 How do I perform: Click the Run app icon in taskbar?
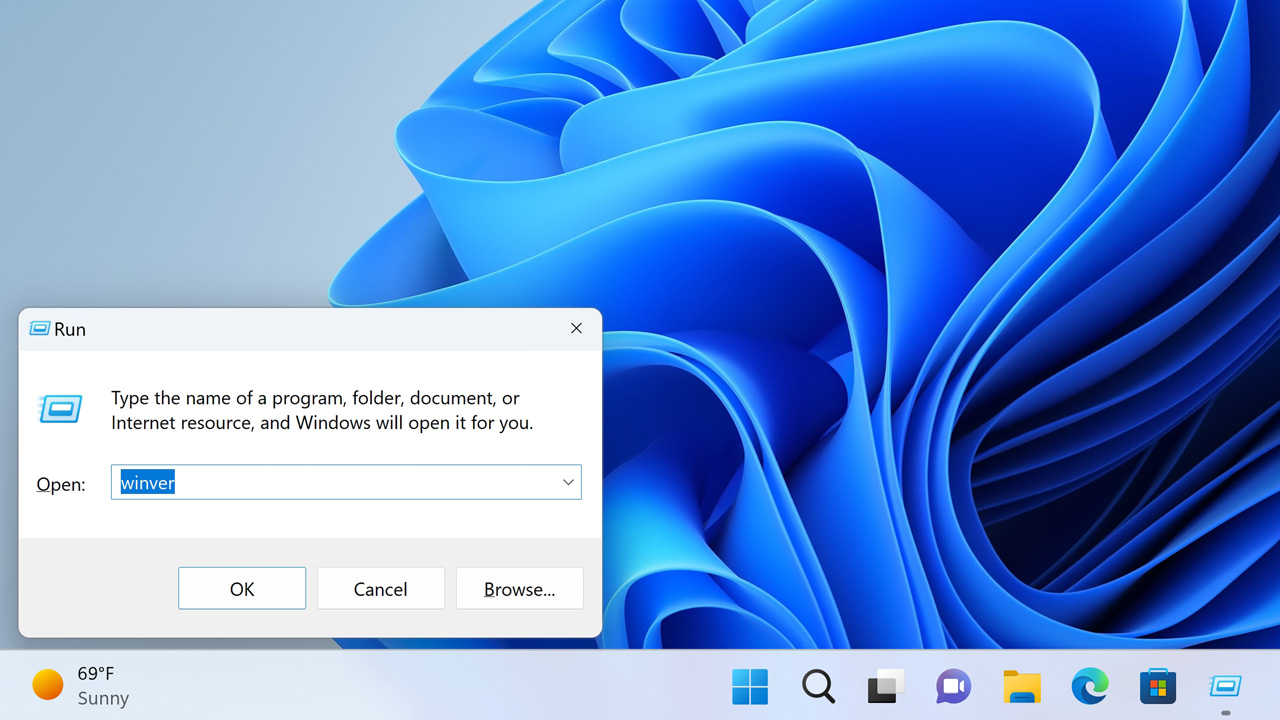click(x=1225, y=686)
